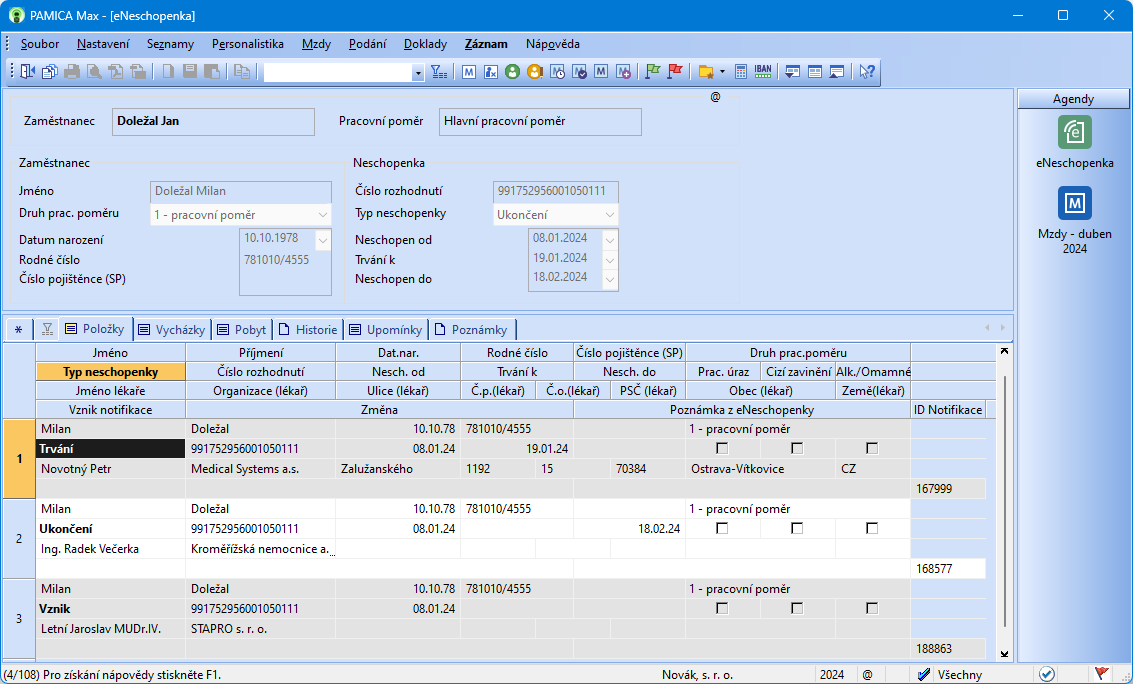Click the filter icon next to toolbar combo box
The height and width of the screenshot is (684, 1133).
point(439,72)
